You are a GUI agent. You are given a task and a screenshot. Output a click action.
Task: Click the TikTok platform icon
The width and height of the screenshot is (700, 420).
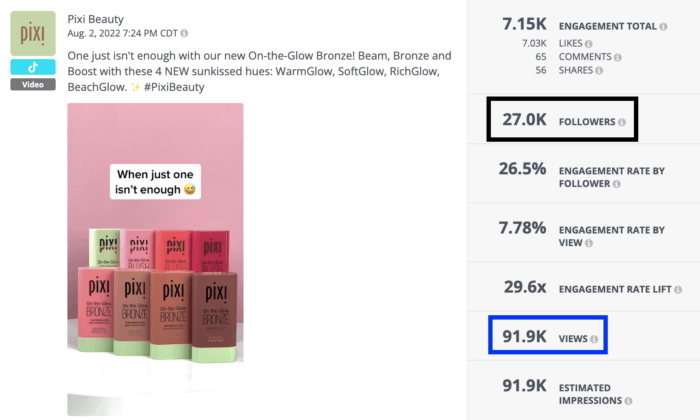click(x=32, y=67)
